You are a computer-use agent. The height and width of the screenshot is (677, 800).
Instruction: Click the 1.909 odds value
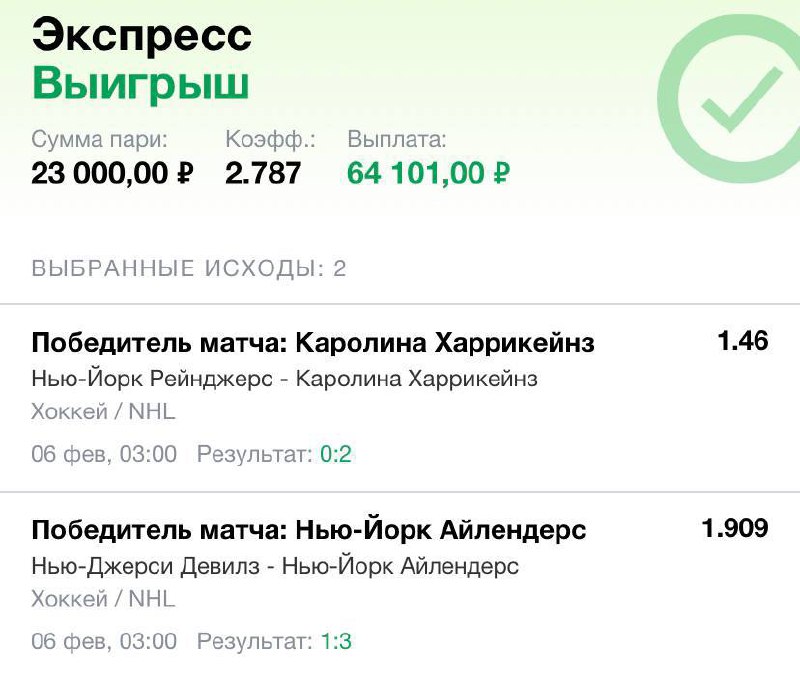[735, 528]
